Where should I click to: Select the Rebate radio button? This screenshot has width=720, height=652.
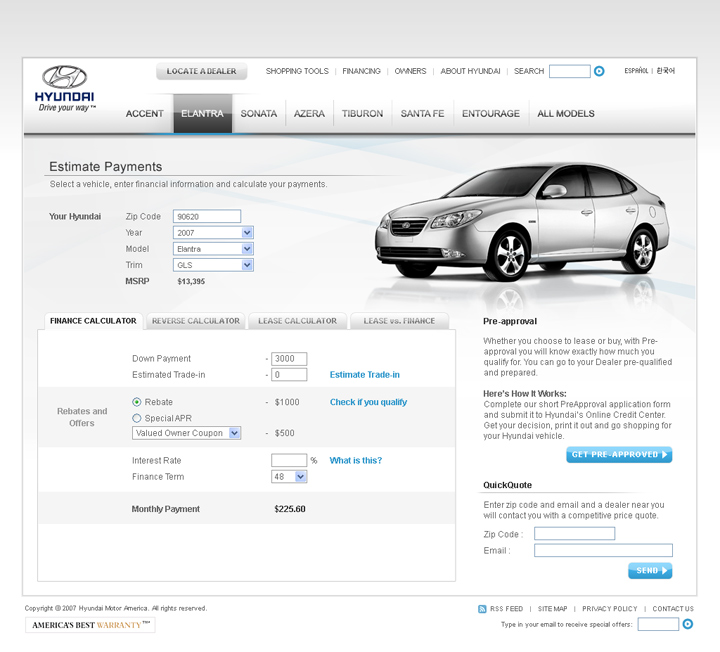pos(137,402)
